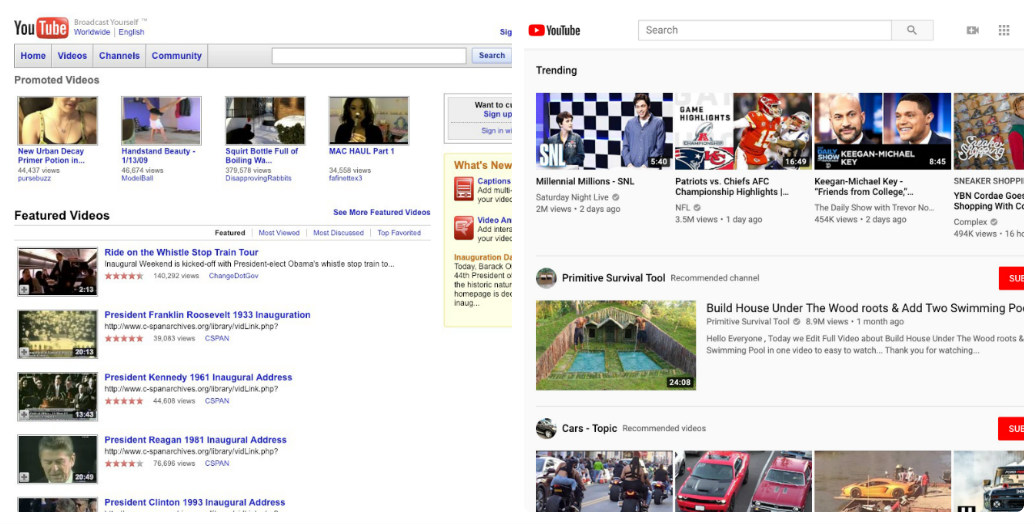The image size is (1036, 524).
Task: Open President Reagan 1981 video thumbnail
Action: (57, 459)
